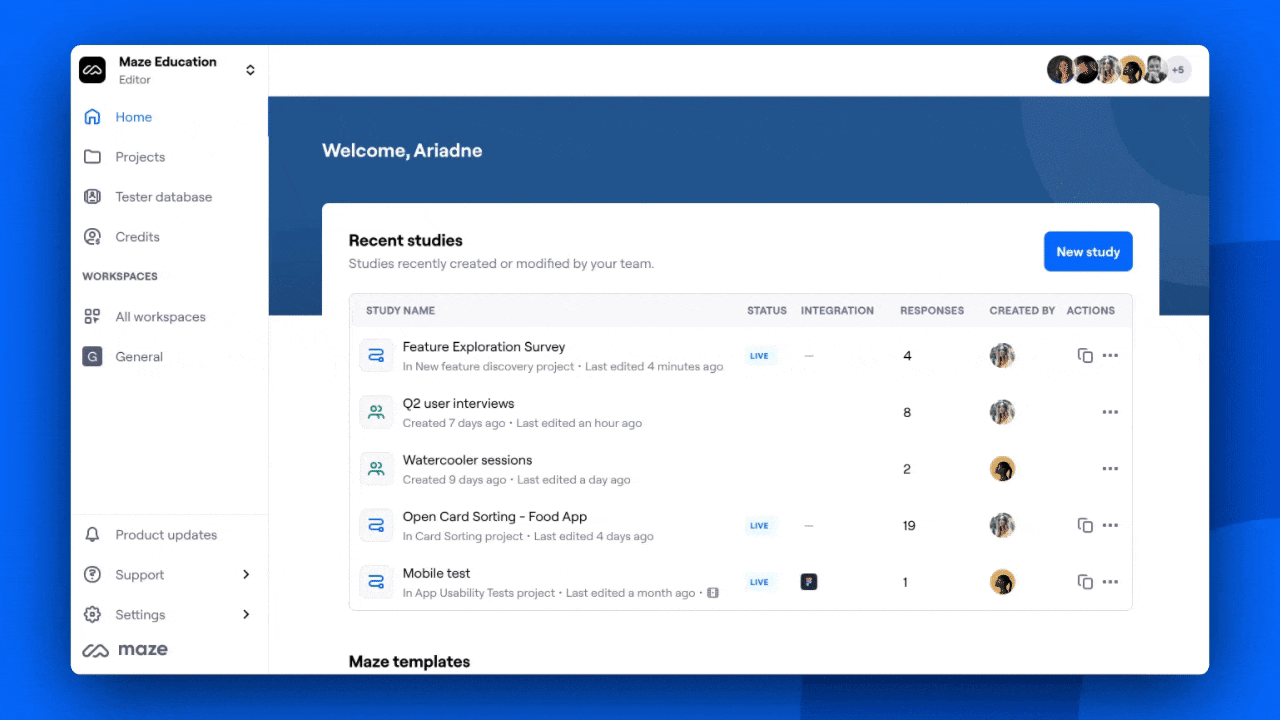Open the Watercooler sessions study
The height and width of the screenshot is (720, 1280).
(467, 460)
